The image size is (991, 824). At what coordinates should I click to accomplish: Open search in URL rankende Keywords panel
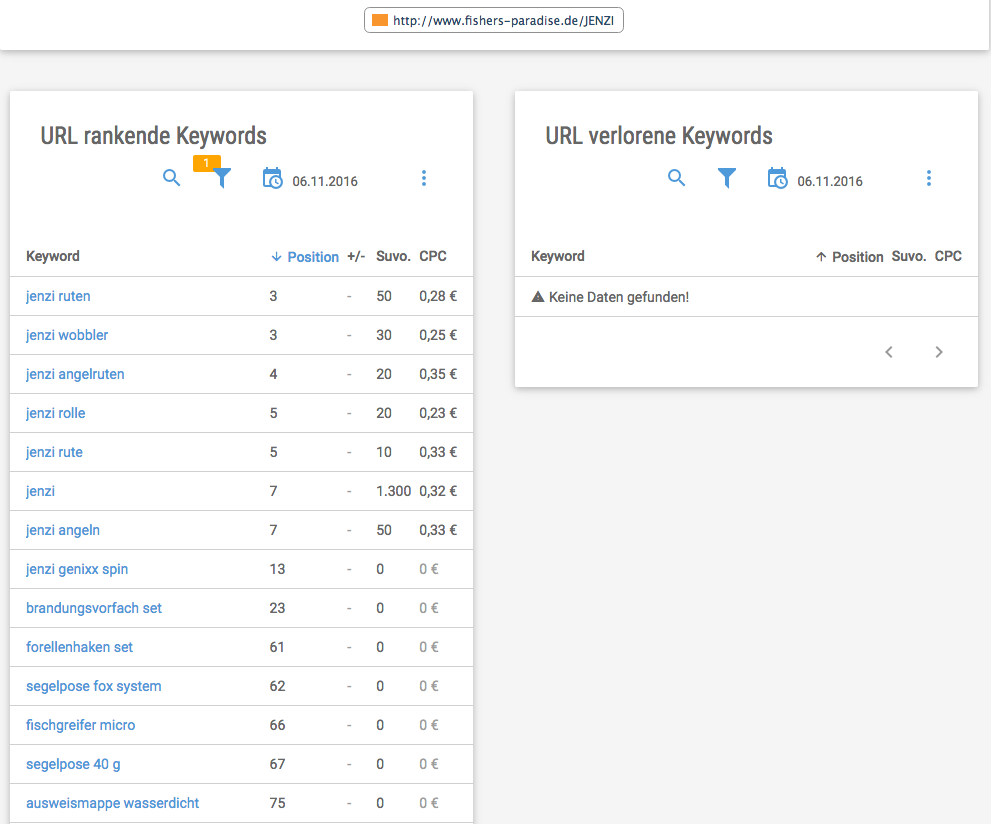point(171,178)
